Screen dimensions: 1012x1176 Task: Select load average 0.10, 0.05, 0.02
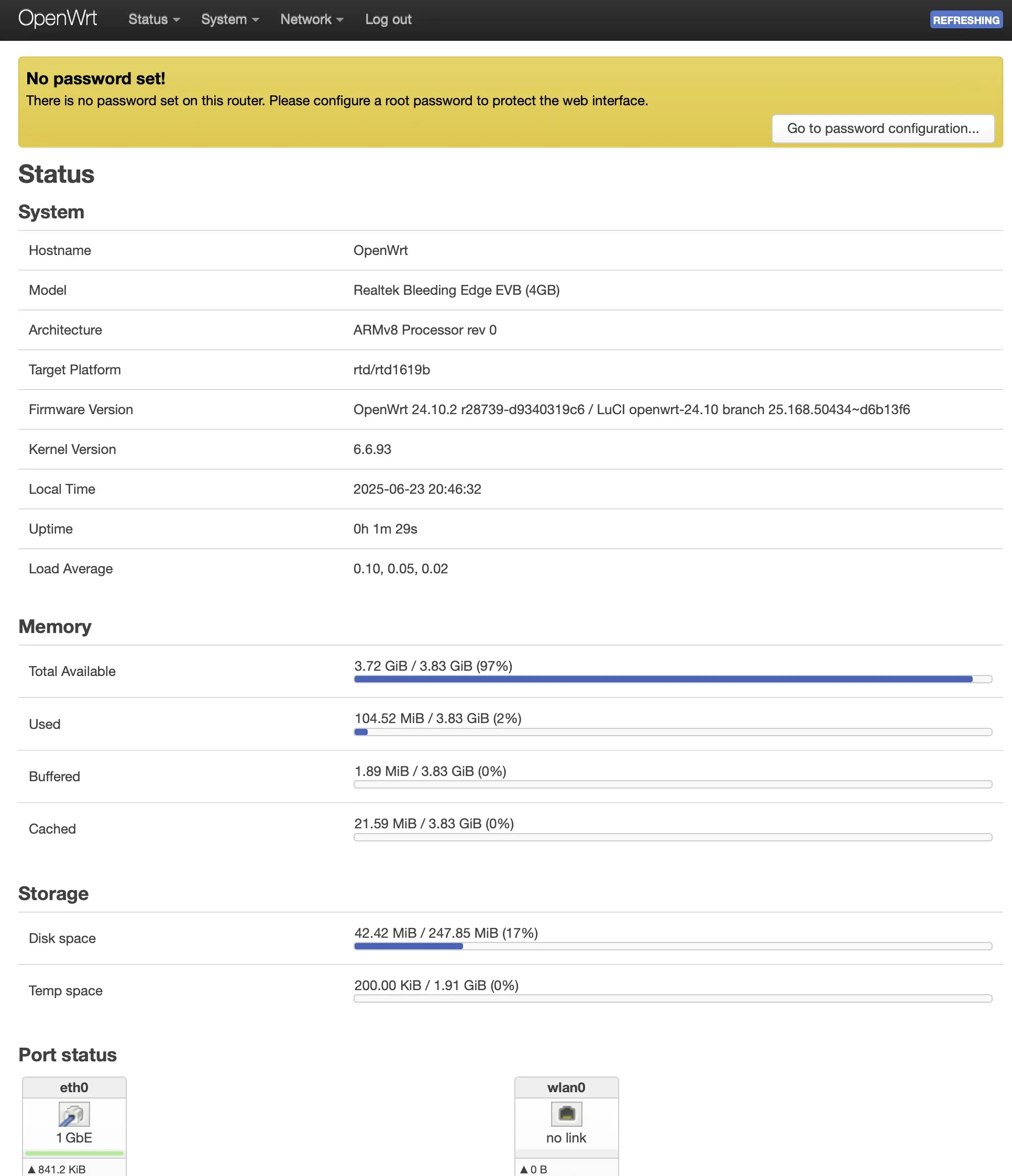point(400,568)
